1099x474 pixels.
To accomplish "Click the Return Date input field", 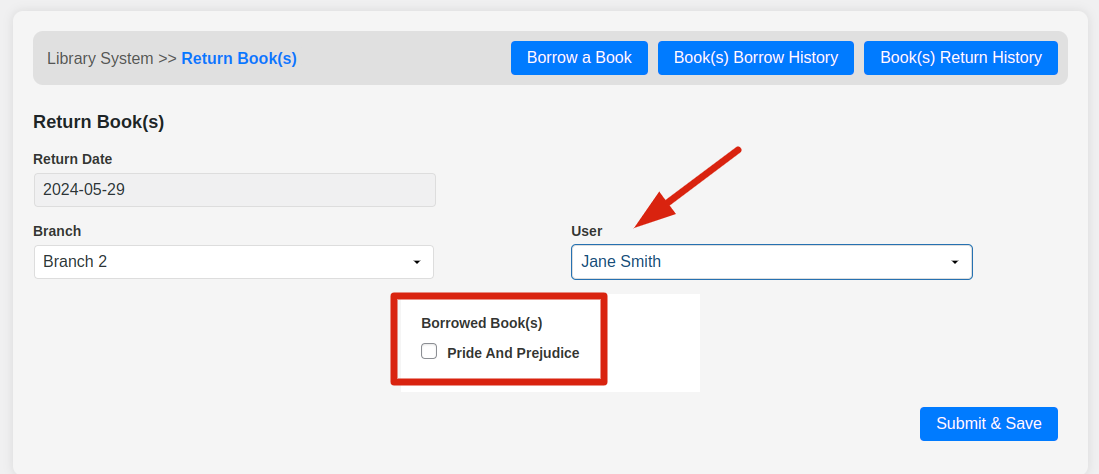I will pos(234,190).
